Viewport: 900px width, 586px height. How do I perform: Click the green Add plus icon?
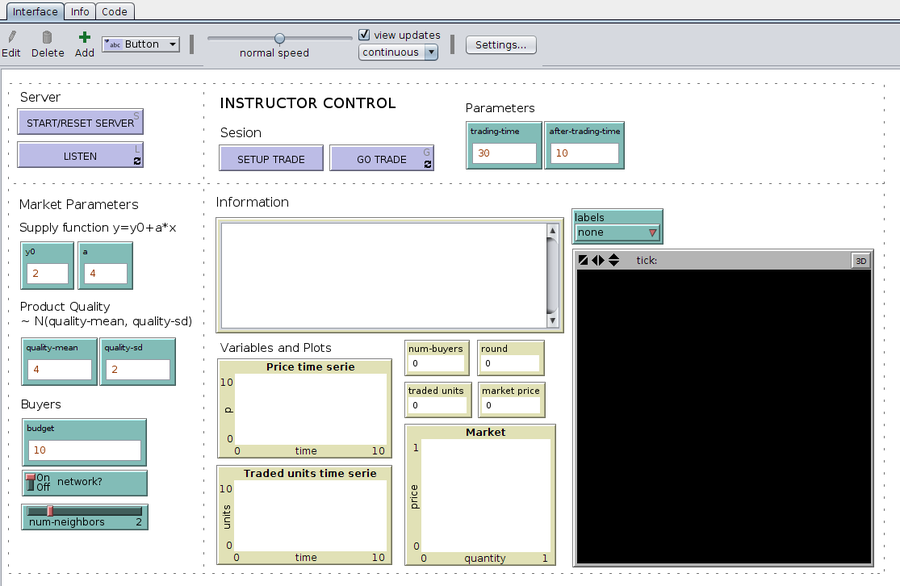click(x=84, y=37)
